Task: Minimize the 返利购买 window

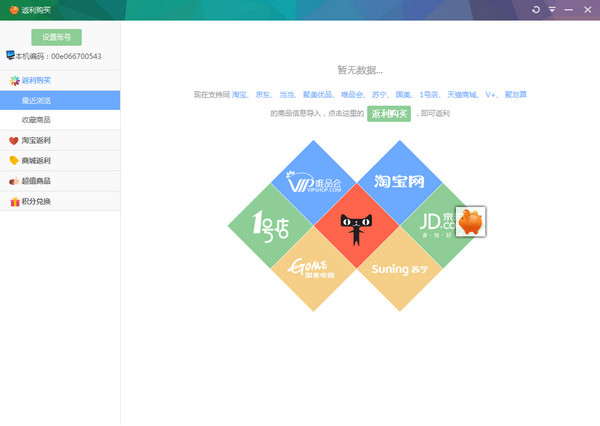Action: (569, 10)
